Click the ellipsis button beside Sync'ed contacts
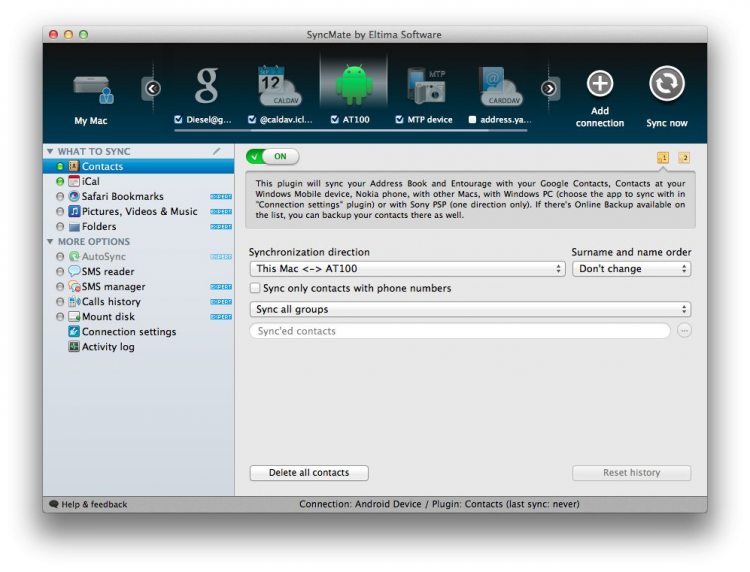Viewport: 750px width, 572px height. pos(684,330)
